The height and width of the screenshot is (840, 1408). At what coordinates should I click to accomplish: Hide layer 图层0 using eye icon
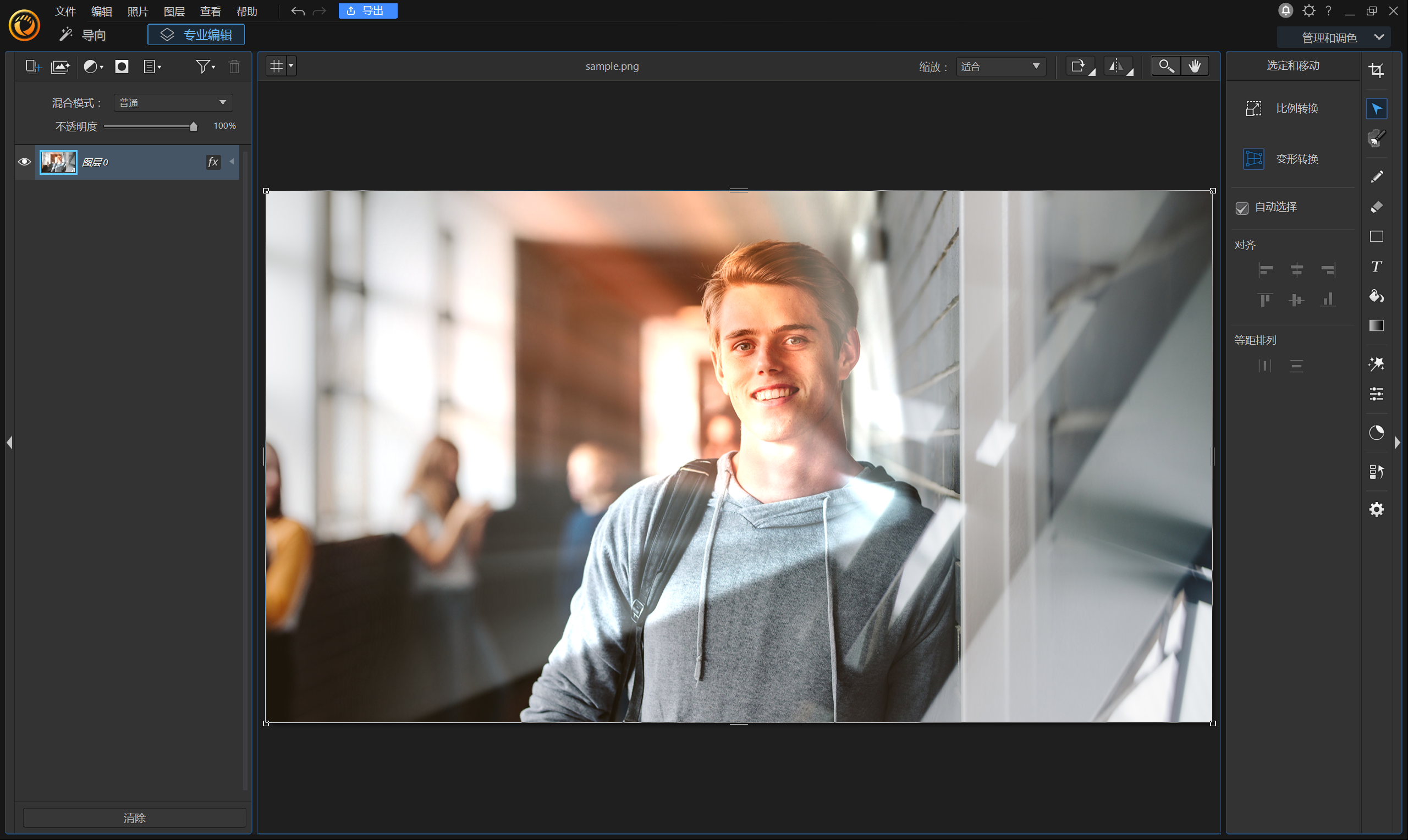point(24,162)
